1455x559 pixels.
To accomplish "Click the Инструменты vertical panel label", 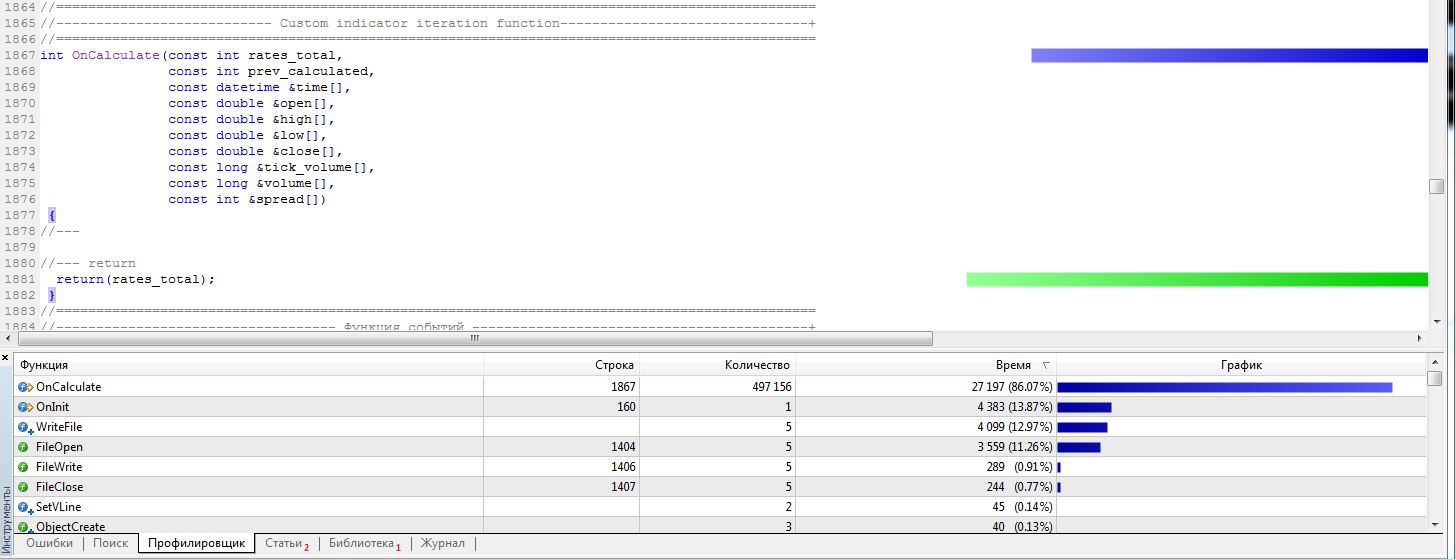I will click(x=6, y=520).
